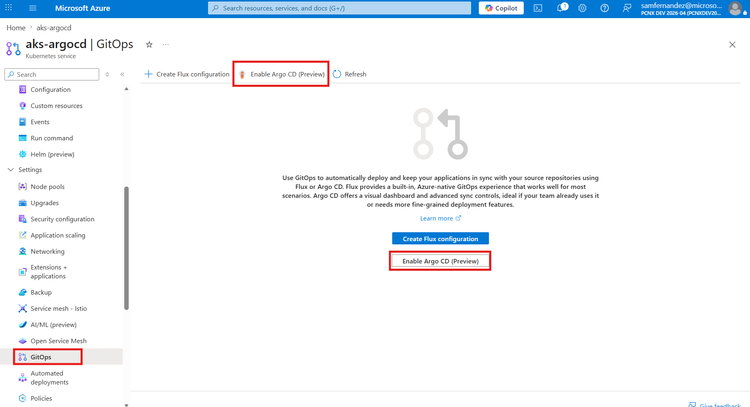
Task: Click the Events sidebar icon
Action: (22, 122)
